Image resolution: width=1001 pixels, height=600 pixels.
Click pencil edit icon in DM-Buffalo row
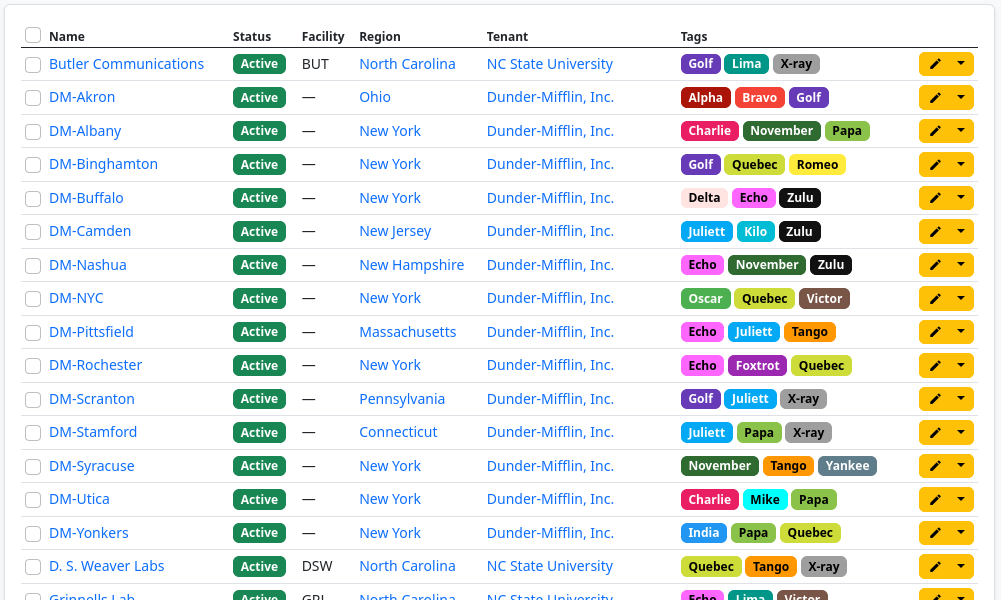click(935, 198)
